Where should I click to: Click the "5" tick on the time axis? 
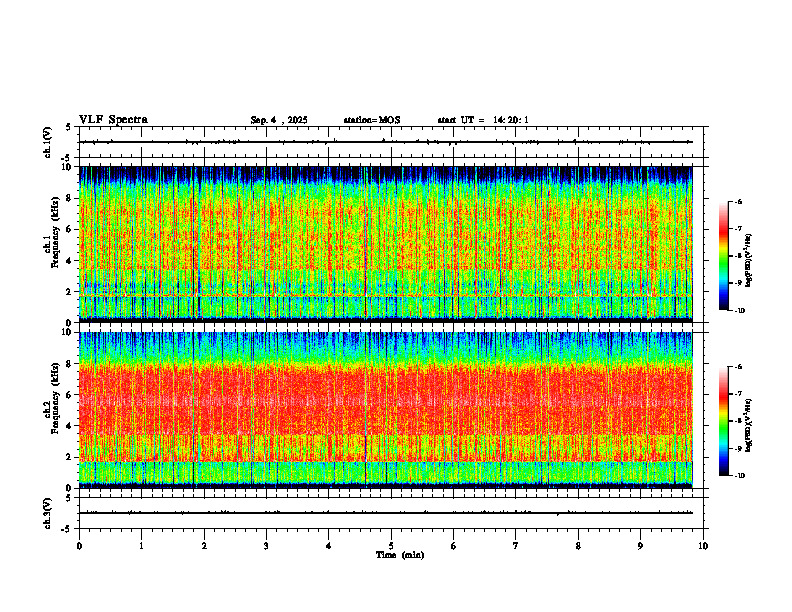pyautogui.click(x=391, y=546)
